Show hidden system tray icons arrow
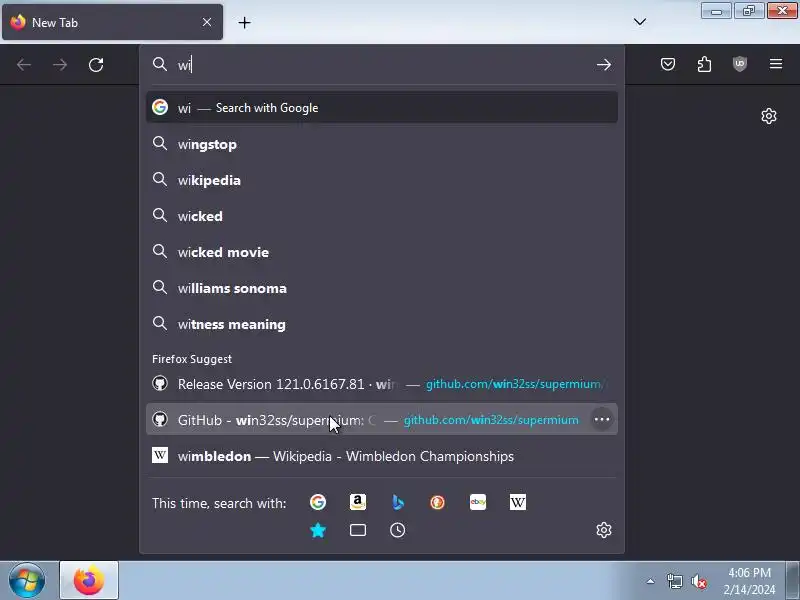Screen dimensions: 800x600 (651, 581)
